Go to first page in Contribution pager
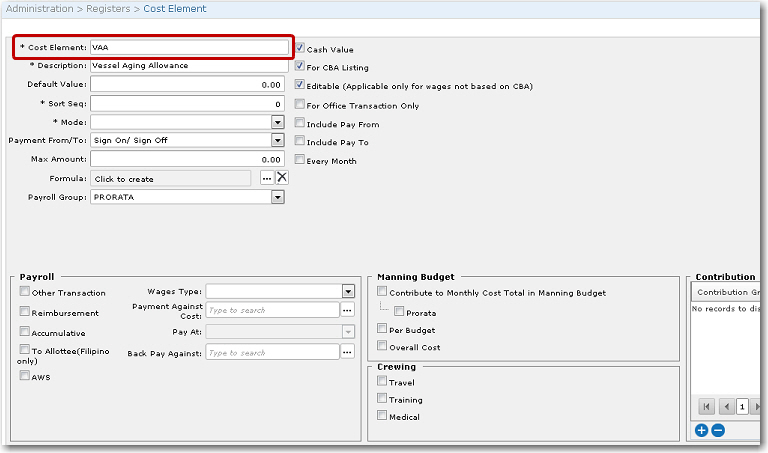Screen dimensions: 768x453 click(707, 407)
